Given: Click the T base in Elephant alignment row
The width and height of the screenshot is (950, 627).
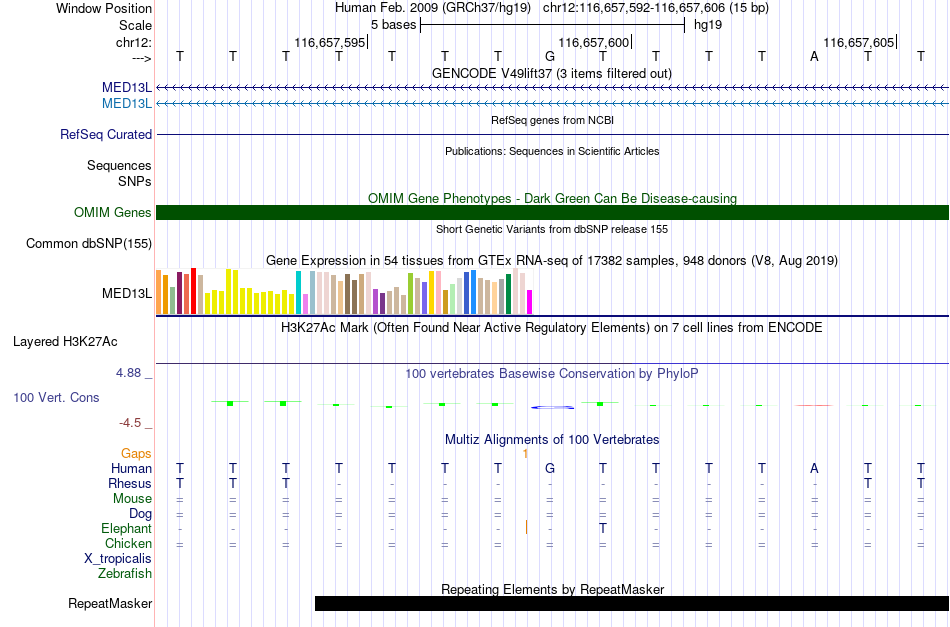Looking at the screenshot, I should click(602, 528).
